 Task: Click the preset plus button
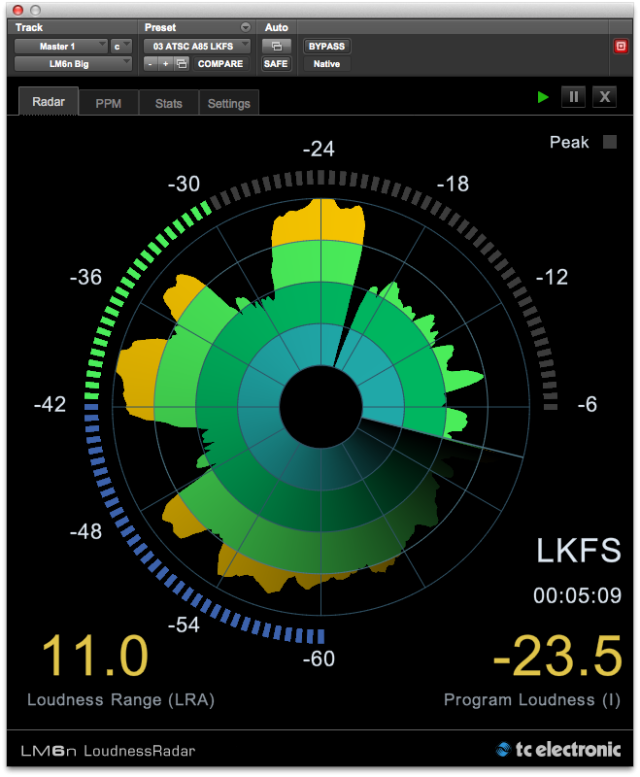click(165, 64)
